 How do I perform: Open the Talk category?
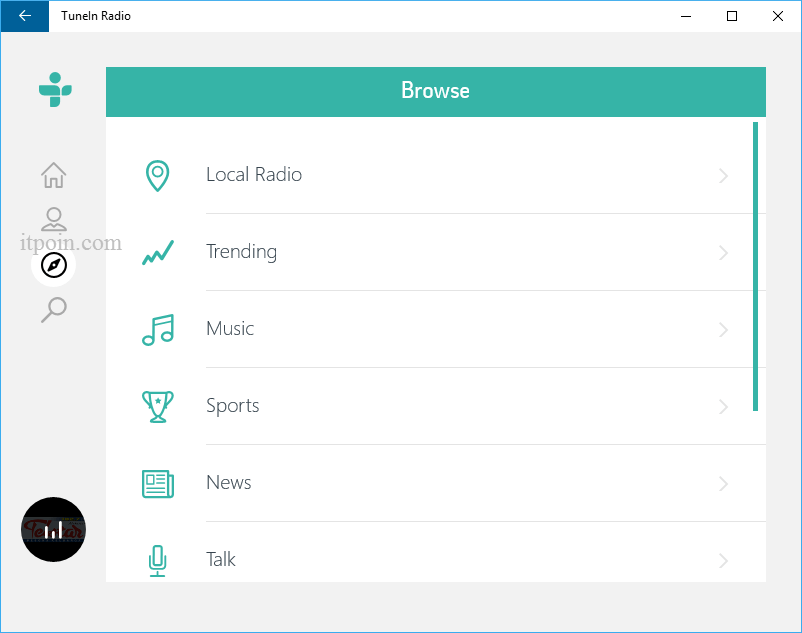tap(436, 552)
